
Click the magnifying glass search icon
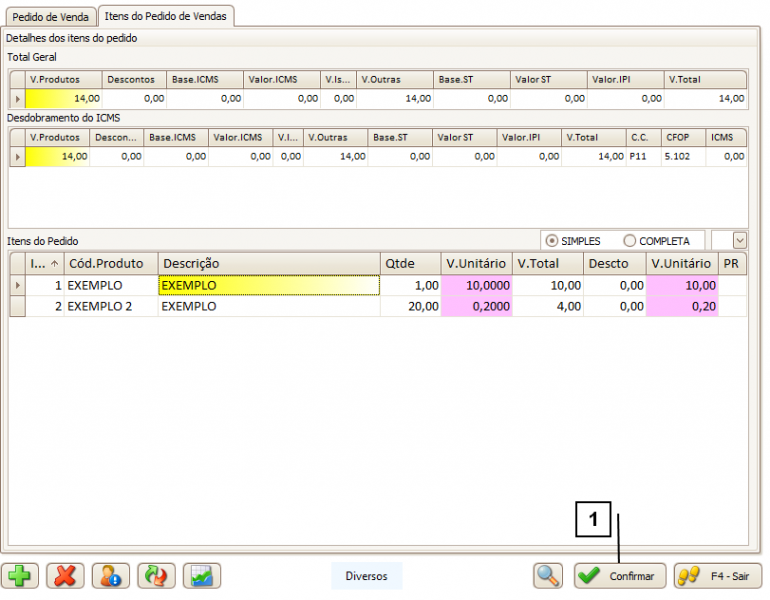coord(547,575)
